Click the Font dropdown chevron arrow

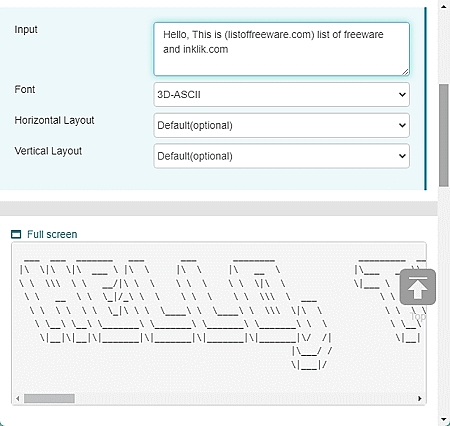click(x=402, y=95)
